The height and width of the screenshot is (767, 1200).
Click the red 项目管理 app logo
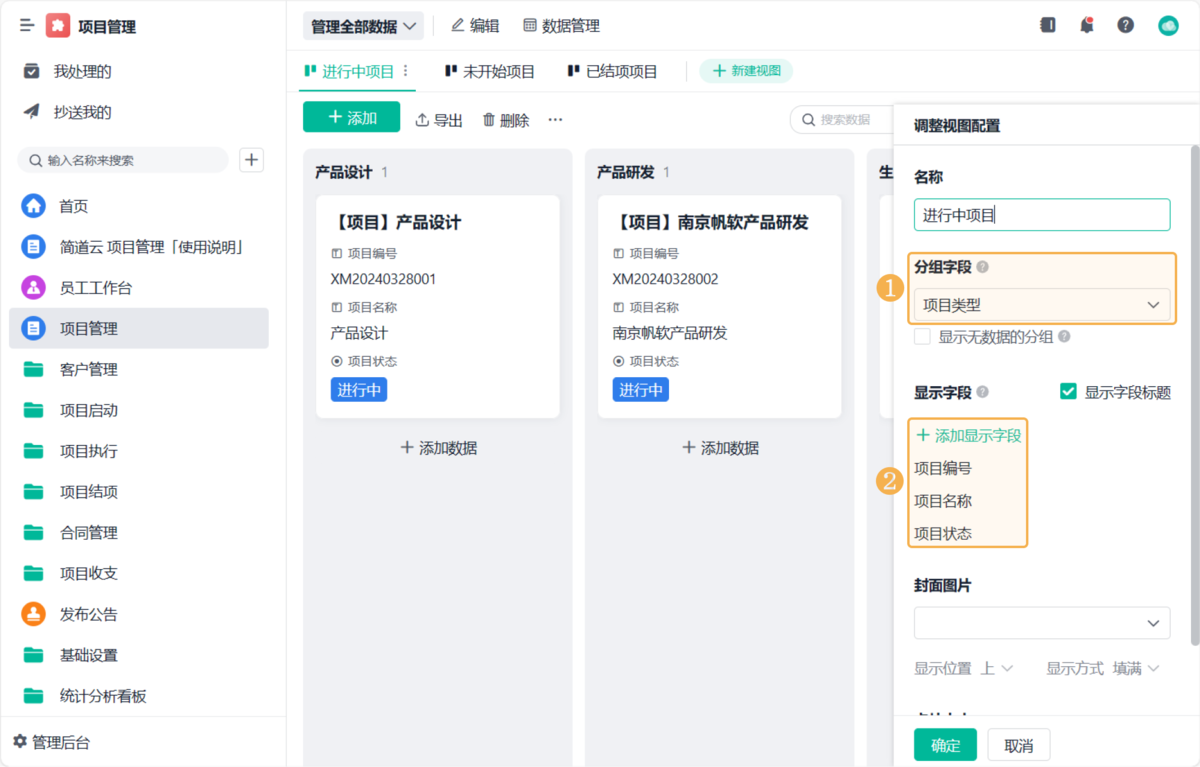(x=59, y=26)
